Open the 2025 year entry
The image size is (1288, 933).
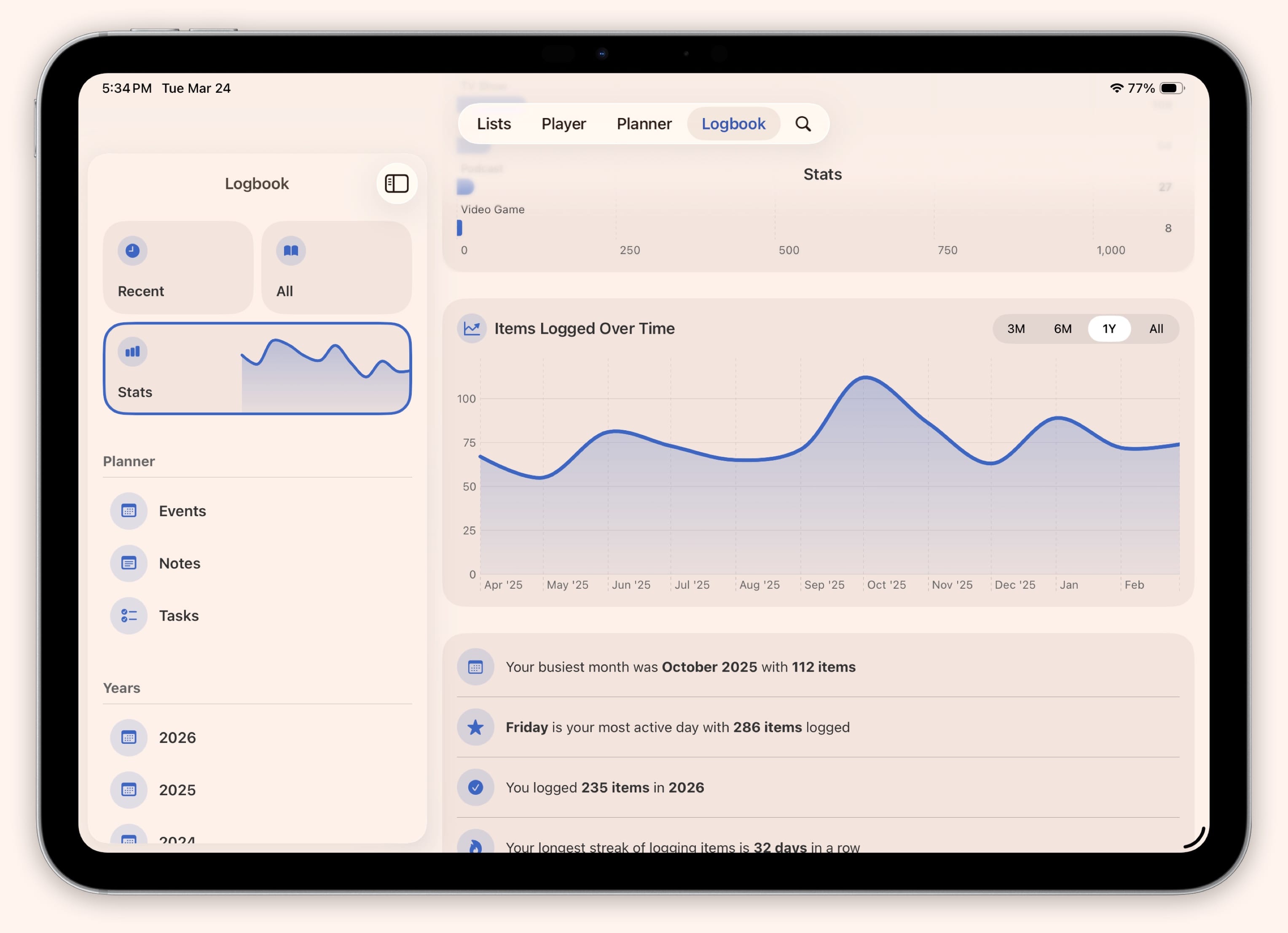click(177, 789)
